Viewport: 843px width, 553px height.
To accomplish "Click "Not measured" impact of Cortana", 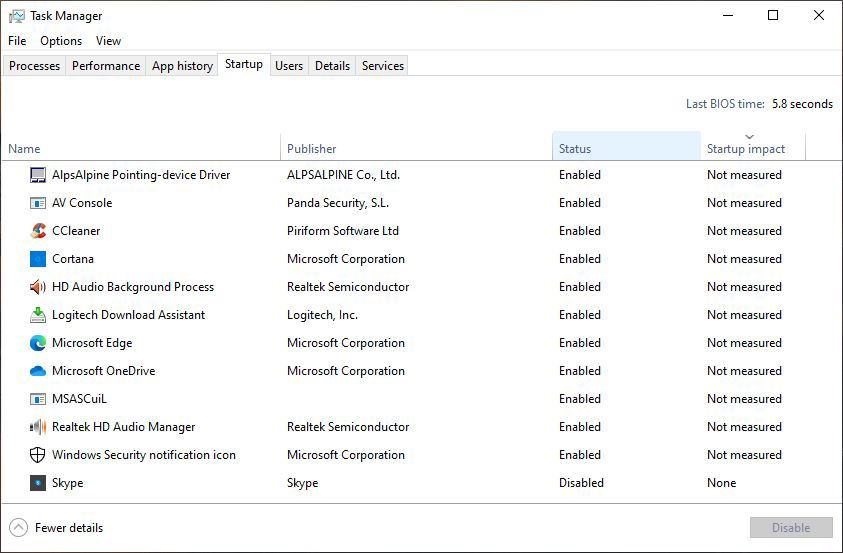I will (744, 259).
